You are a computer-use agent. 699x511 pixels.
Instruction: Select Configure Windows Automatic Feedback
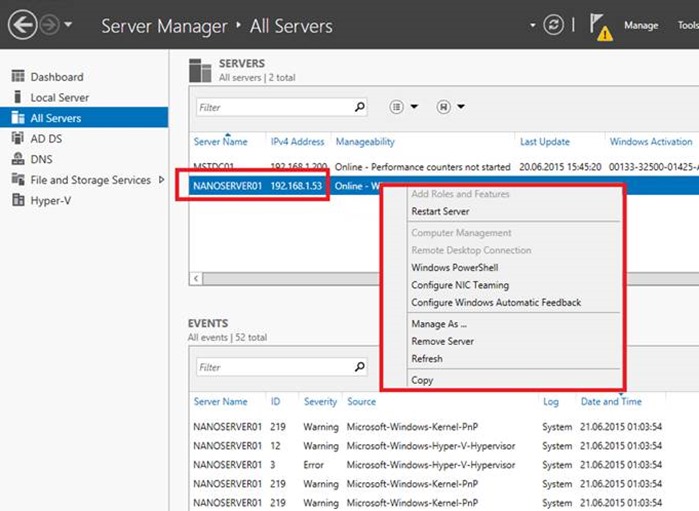click(x=496, y=302)
